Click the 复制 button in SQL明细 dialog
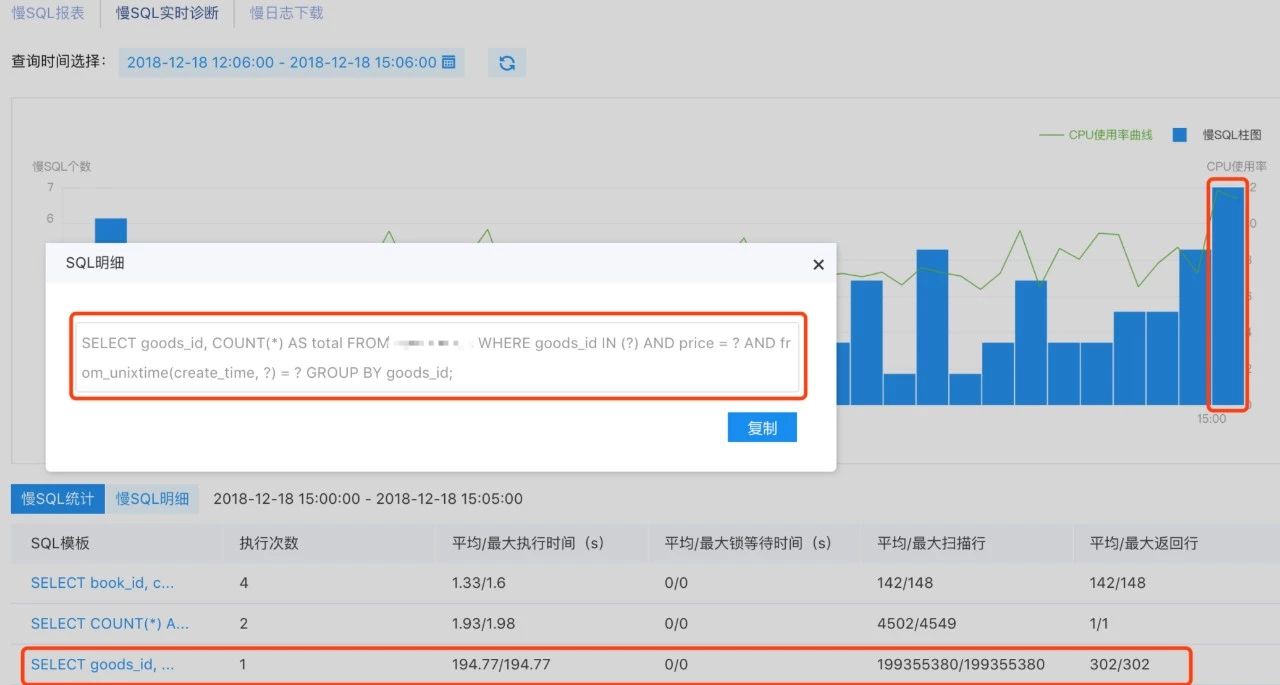Screen dimensions: 1280x685 click(762, 428)
